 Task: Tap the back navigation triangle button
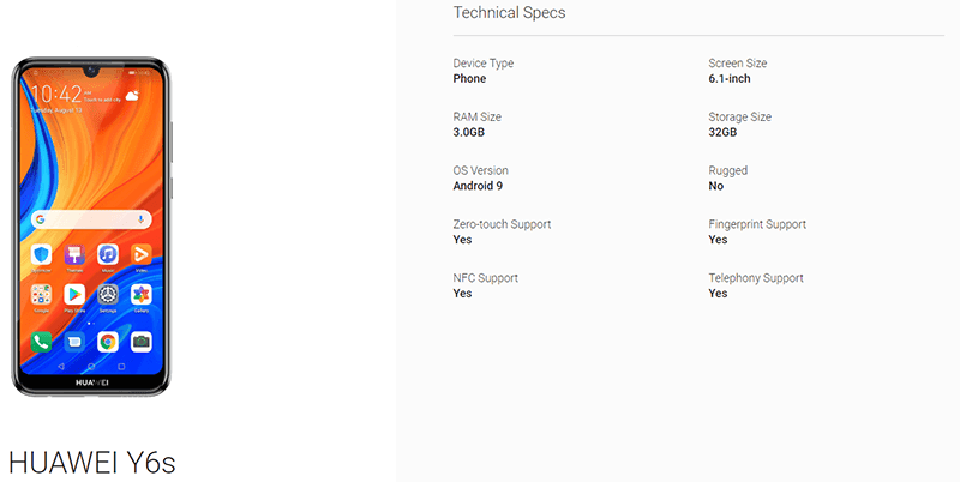[x=61, y=366]
